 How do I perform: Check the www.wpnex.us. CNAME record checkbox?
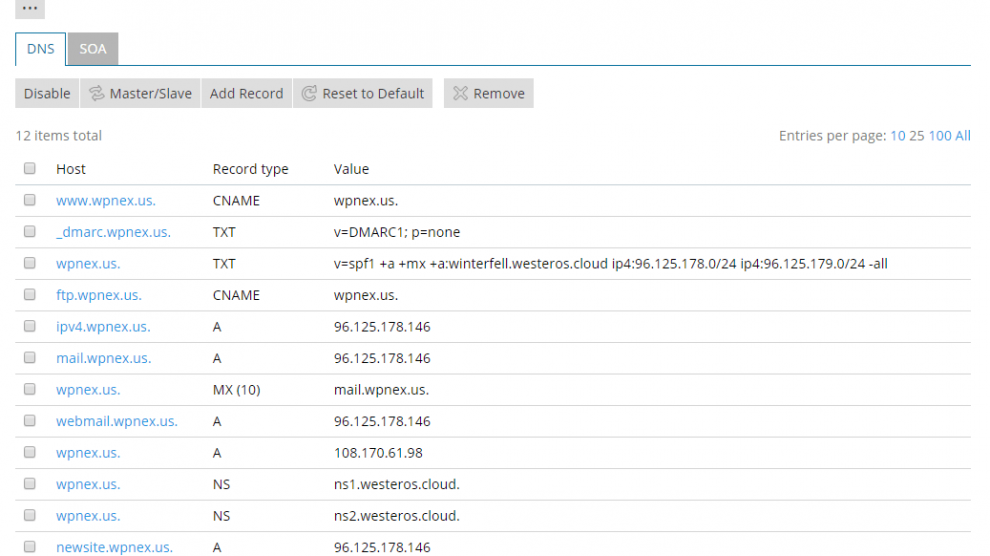click(30, 199)
